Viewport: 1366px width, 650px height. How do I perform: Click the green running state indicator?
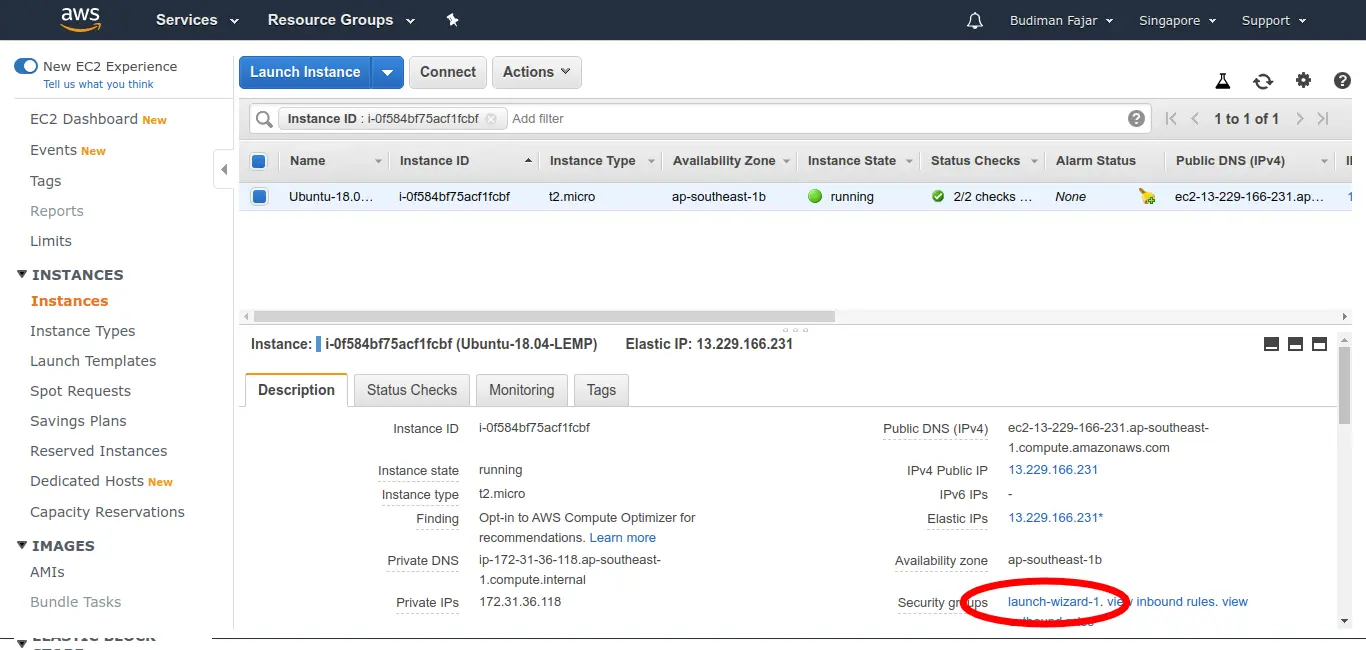pyautogui.click(x=815, y=196)
